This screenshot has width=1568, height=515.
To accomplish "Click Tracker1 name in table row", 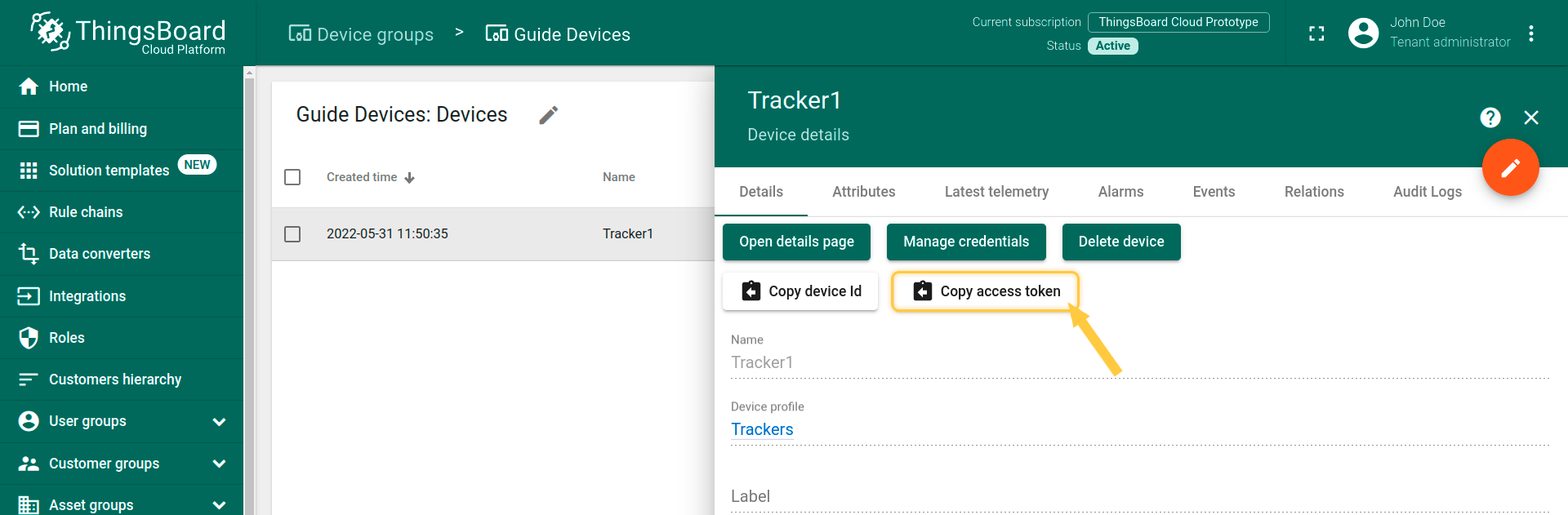I will 628,234.
